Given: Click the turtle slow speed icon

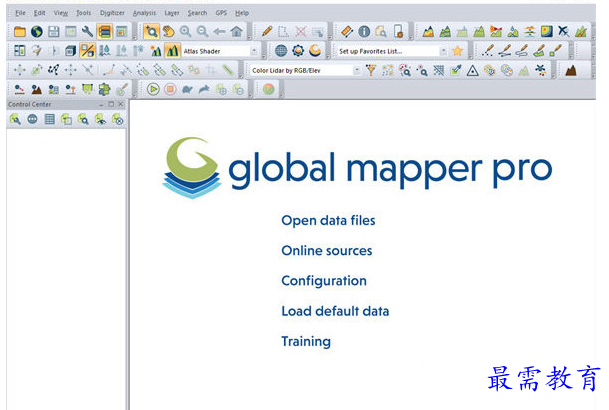Looking at the screenshot, I should click(187, 89).
